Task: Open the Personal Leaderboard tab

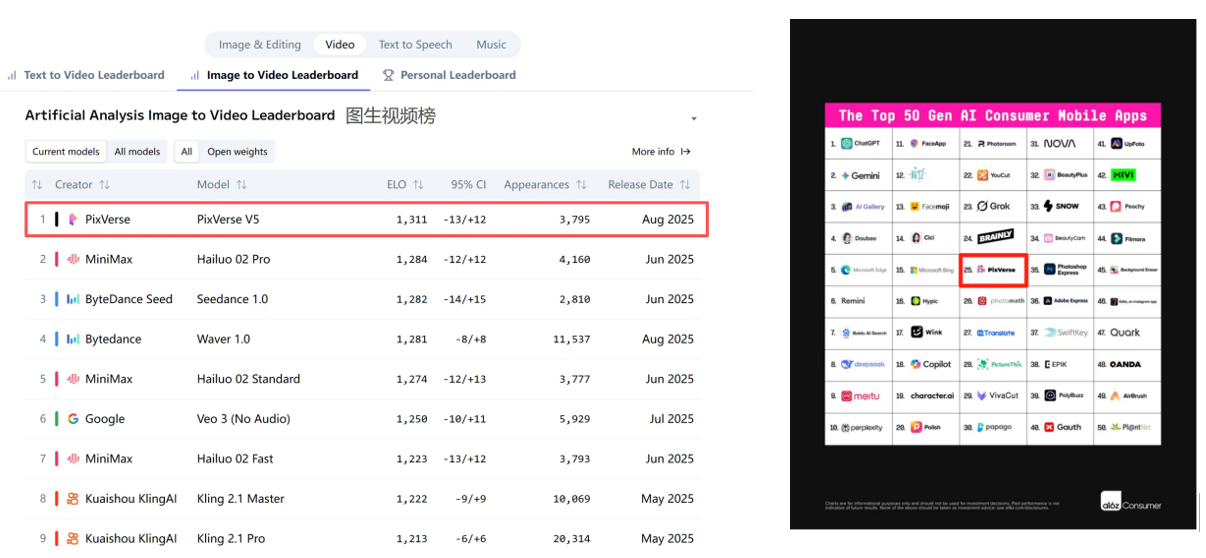Action: point(449,75)
